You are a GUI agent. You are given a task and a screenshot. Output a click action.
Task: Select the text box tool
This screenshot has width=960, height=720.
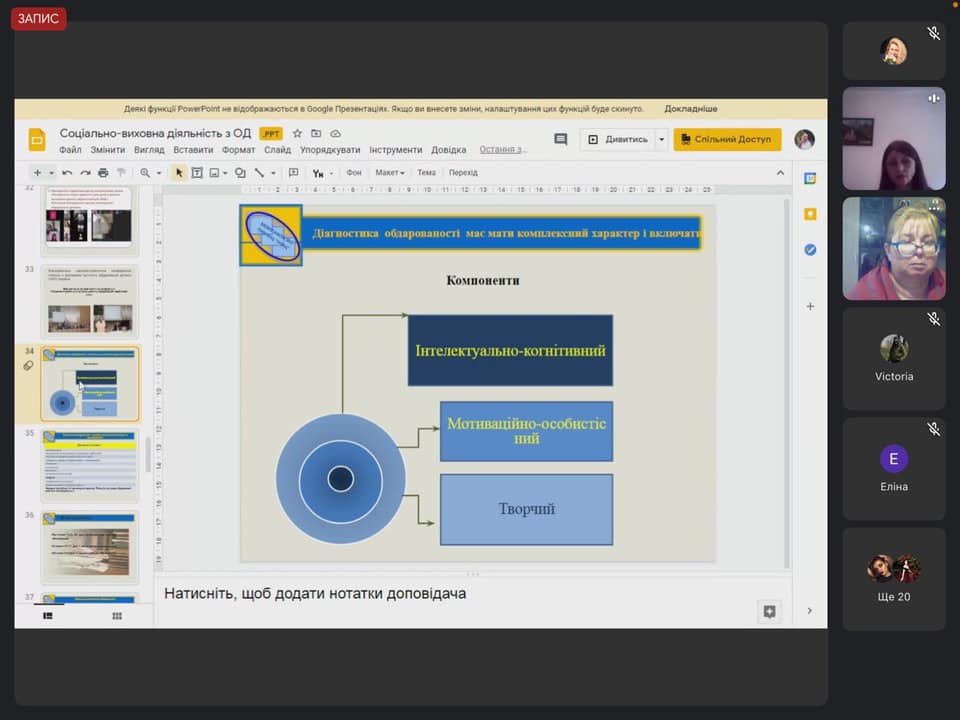click(x=197, y=173)
